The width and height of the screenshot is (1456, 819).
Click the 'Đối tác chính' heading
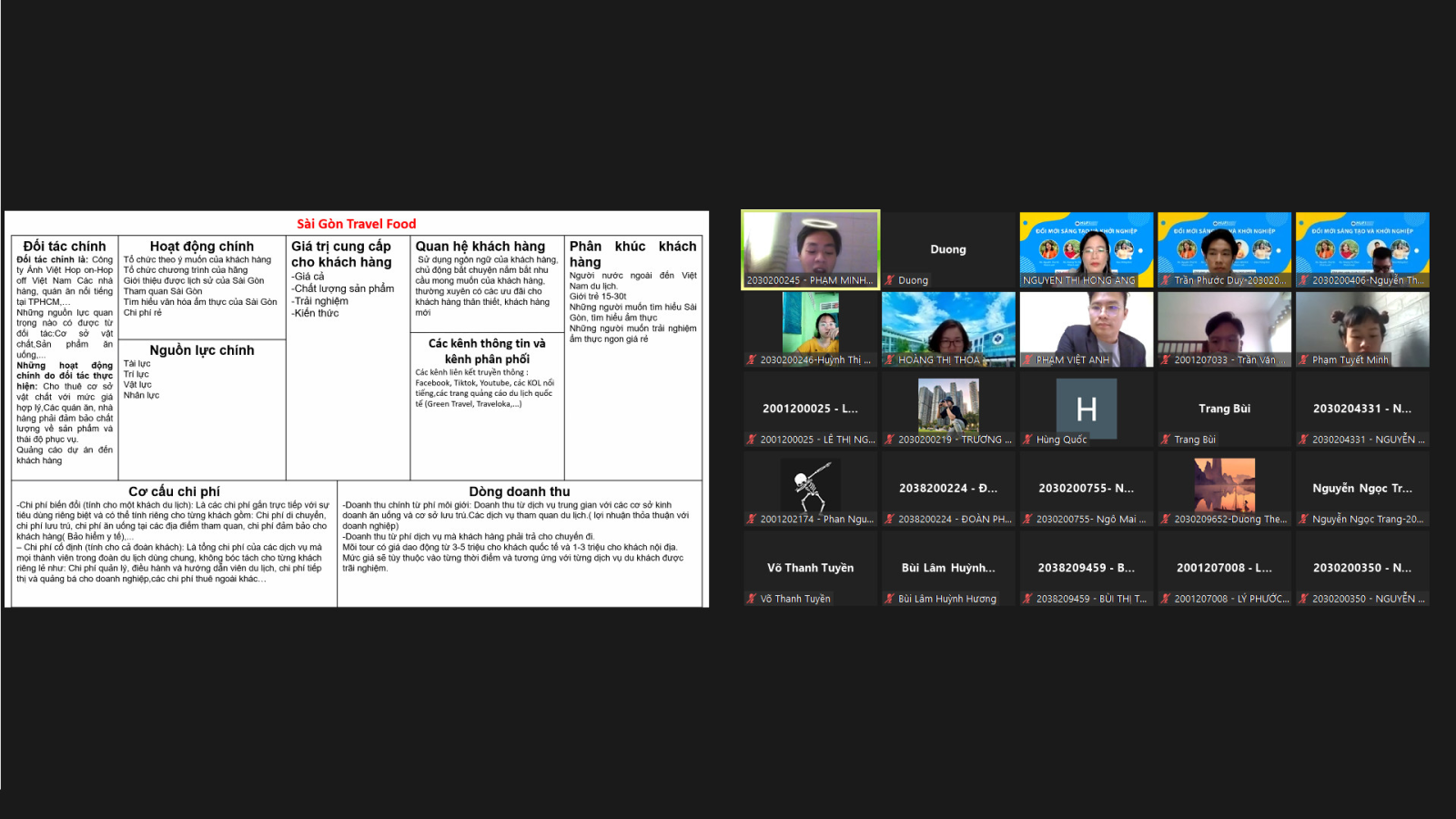pyautogui.click(x=65, y=247)
